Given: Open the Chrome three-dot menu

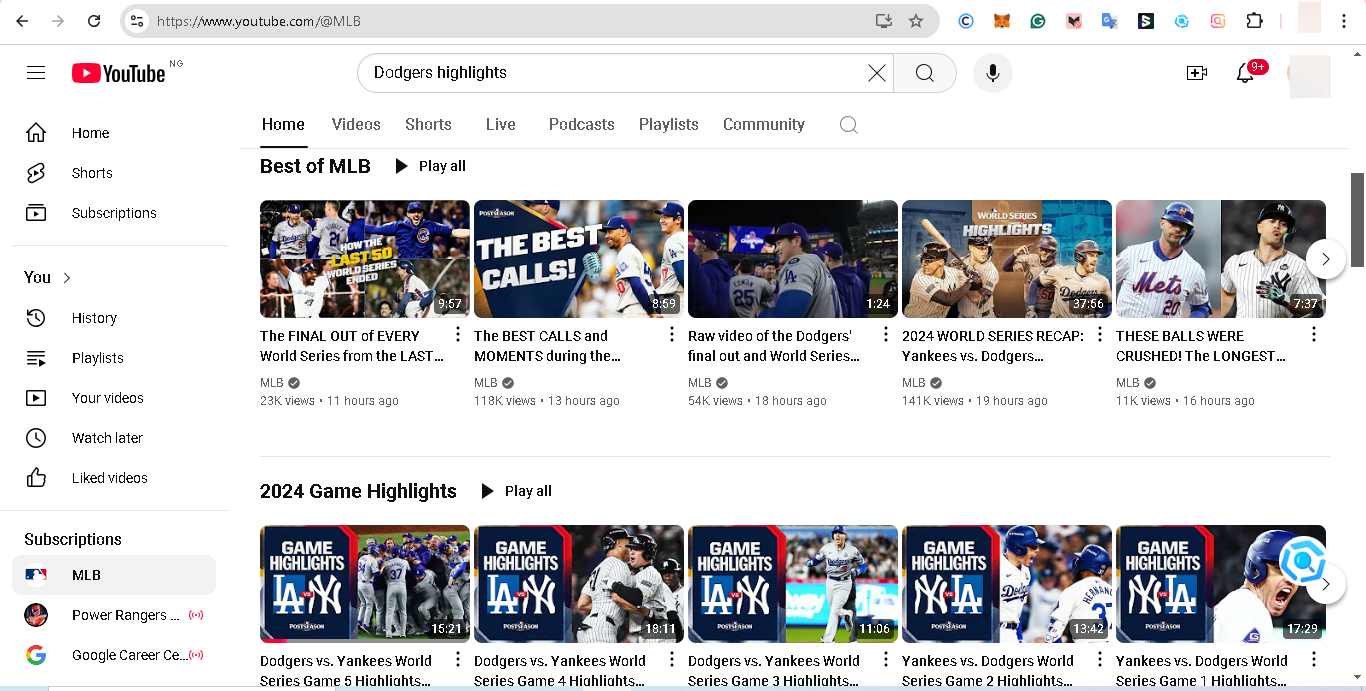Looking at the screenshot, I should point(1344,21).
